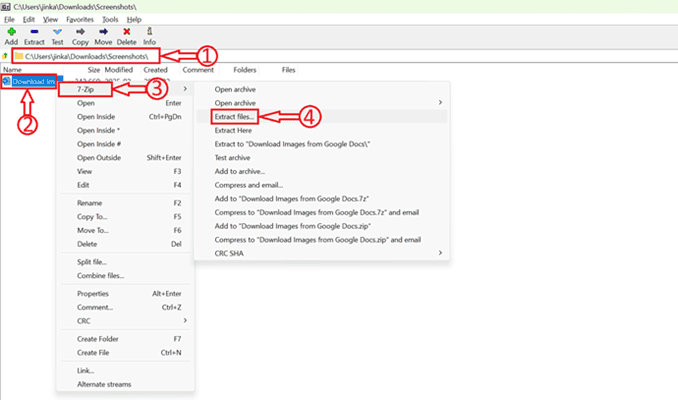The width and height of the screenshot is (678, 400).
Task: Choose the 7-Zip context menu entry
Action: pos(125,89)
